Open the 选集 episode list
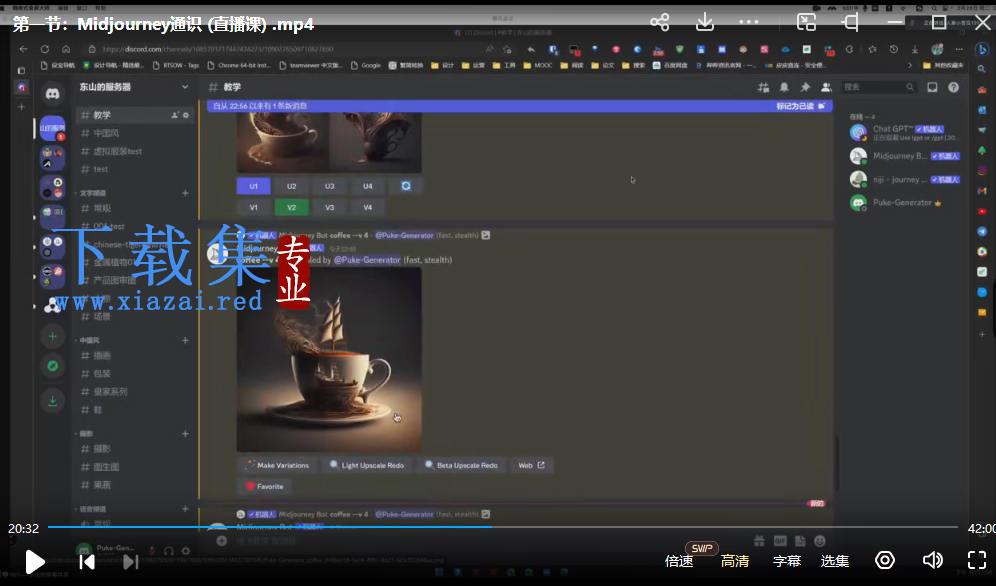Screen dimensions: 996x586 point(835,561)
